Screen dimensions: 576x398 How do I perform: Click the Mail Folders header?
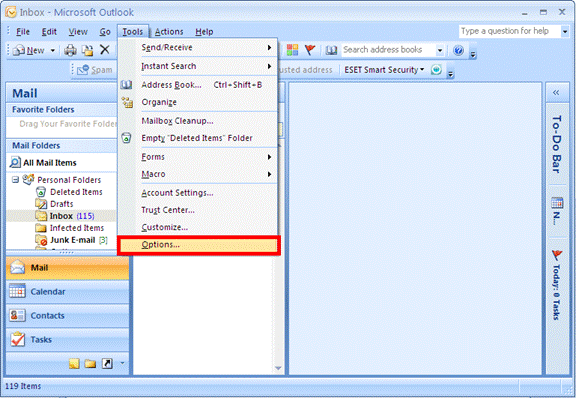[62, 146]
